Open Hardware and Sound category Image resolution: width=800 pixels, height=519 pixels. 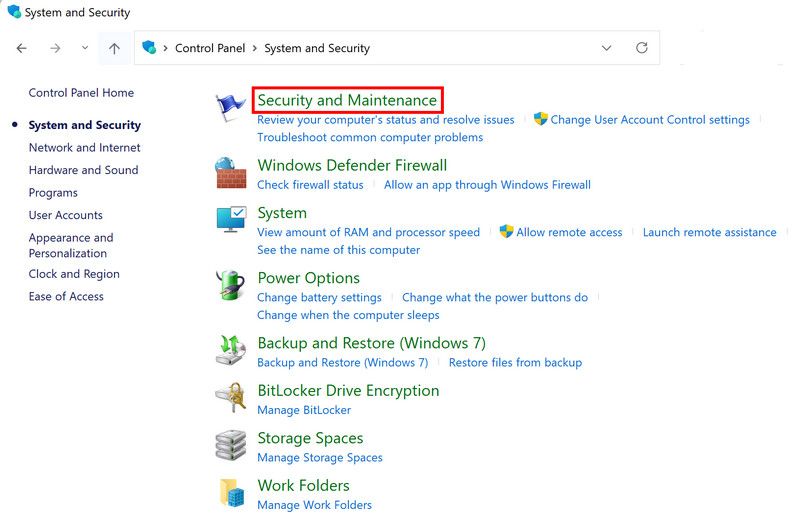tap(83, 170)
